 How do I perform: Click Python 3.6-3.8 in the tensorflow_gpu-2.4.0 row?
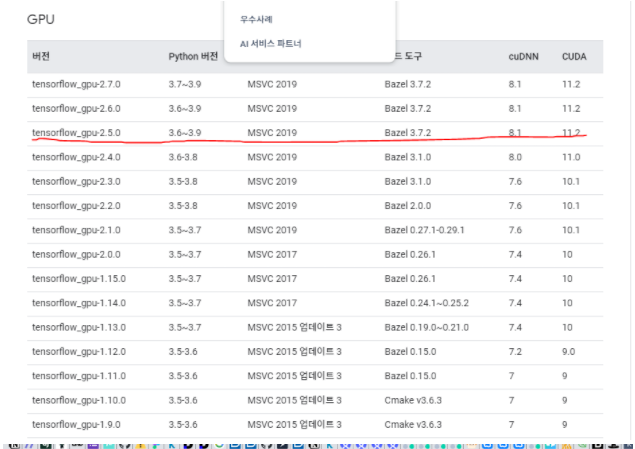(x=183, y=157)
